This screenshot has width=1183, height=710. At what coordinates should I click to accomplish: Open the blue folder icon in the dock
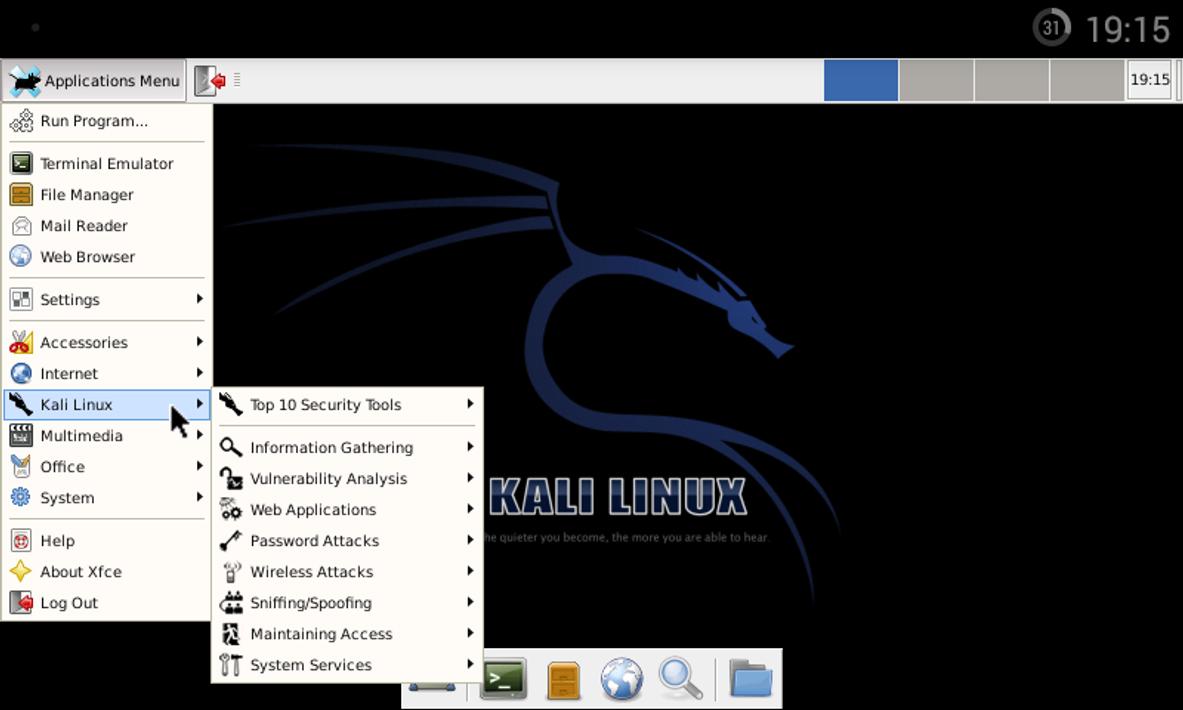(750, 678)
